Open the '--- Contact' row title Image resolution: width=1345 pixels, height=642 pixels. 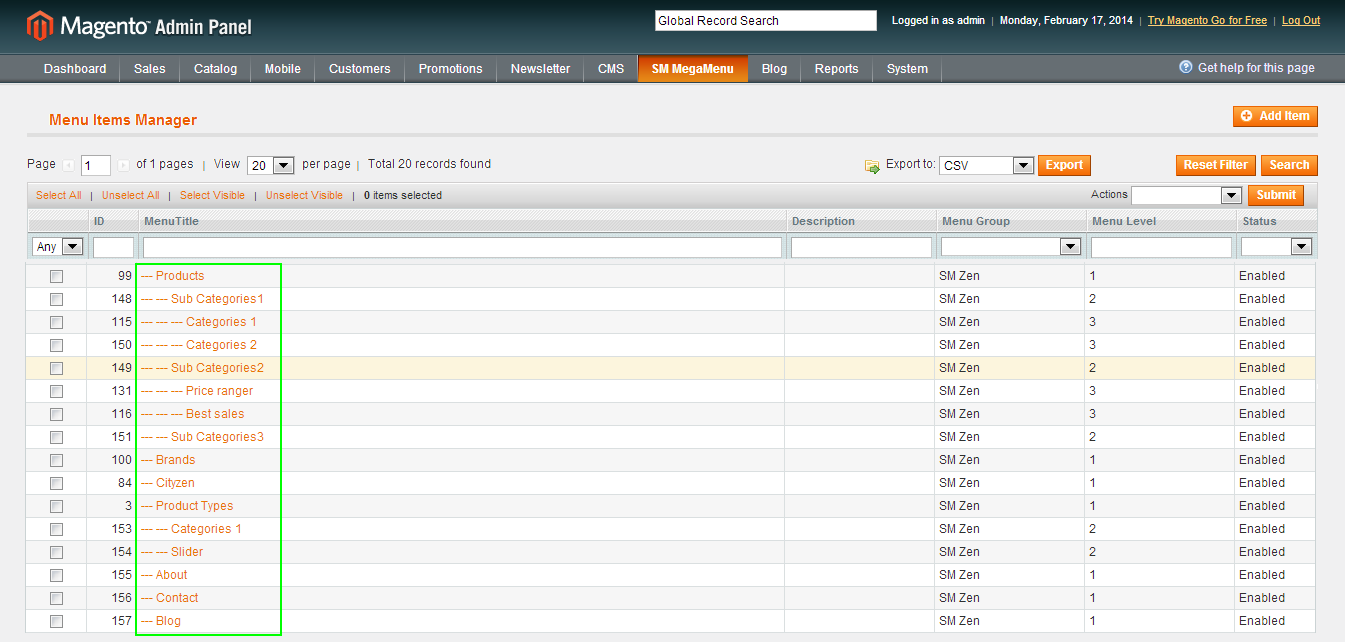click(169, 598)
